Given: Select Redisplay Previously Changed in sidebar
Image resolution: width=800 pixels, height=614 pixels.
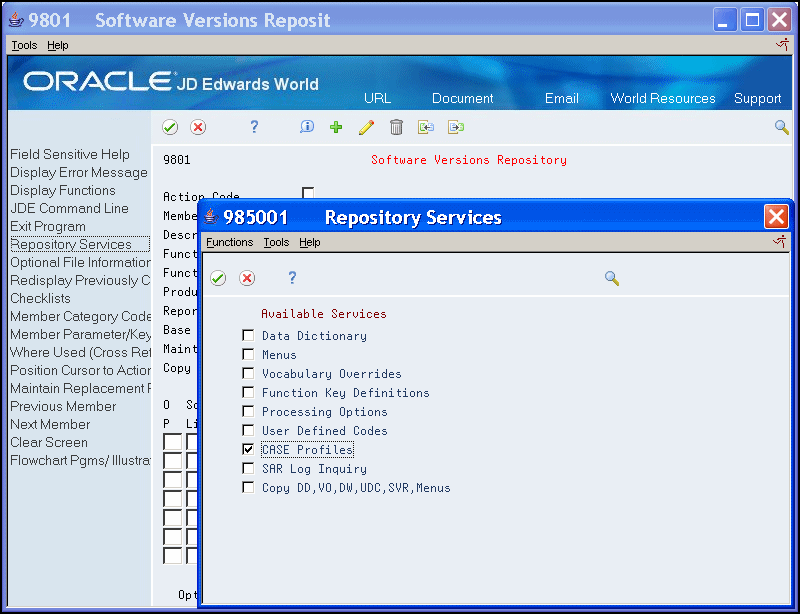Looking at the screenshot, I should pos(80,280).
